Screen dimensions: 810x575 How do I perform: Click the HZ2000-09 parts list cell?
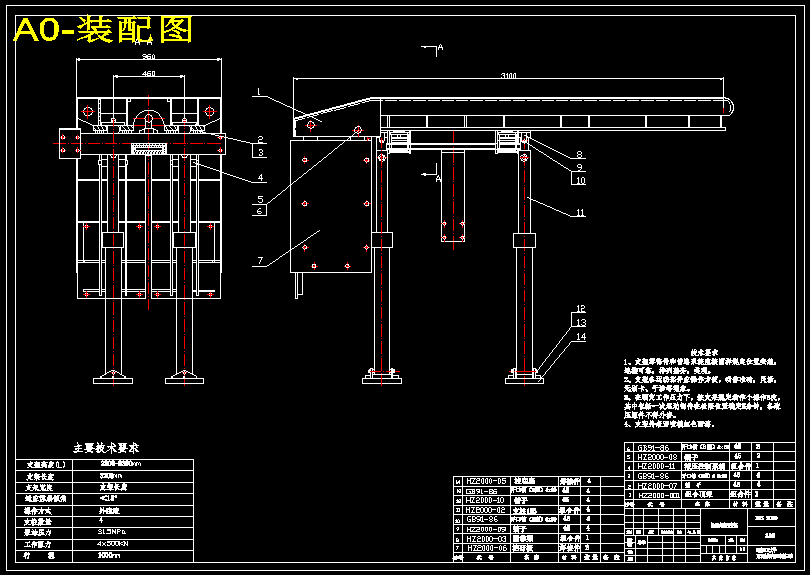pyautogui.click(x=486, y=529)
